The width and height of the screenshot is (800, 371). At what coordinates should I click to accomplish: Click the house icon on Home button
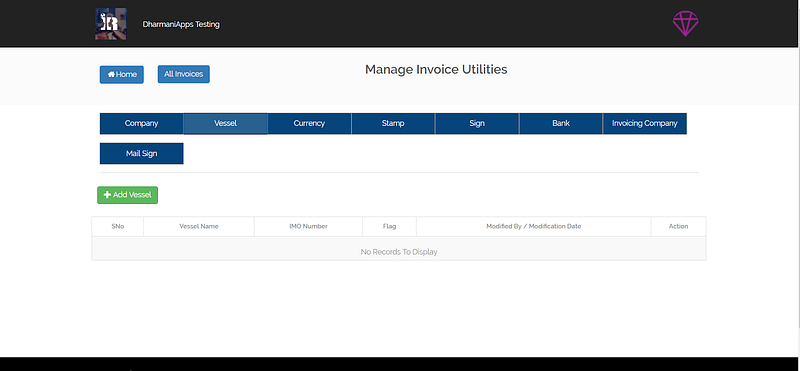click(x=111, y=75)
